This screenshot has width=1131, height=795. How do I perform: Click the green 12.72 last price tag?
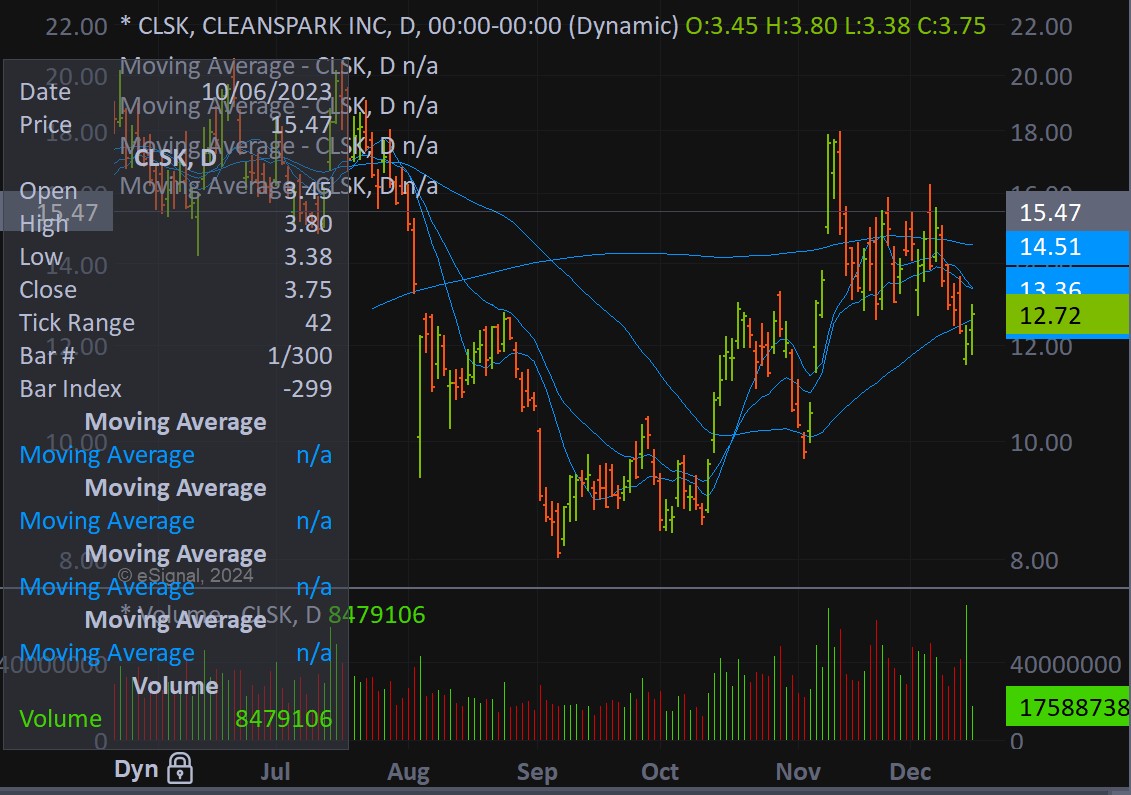coord(1068,315)
